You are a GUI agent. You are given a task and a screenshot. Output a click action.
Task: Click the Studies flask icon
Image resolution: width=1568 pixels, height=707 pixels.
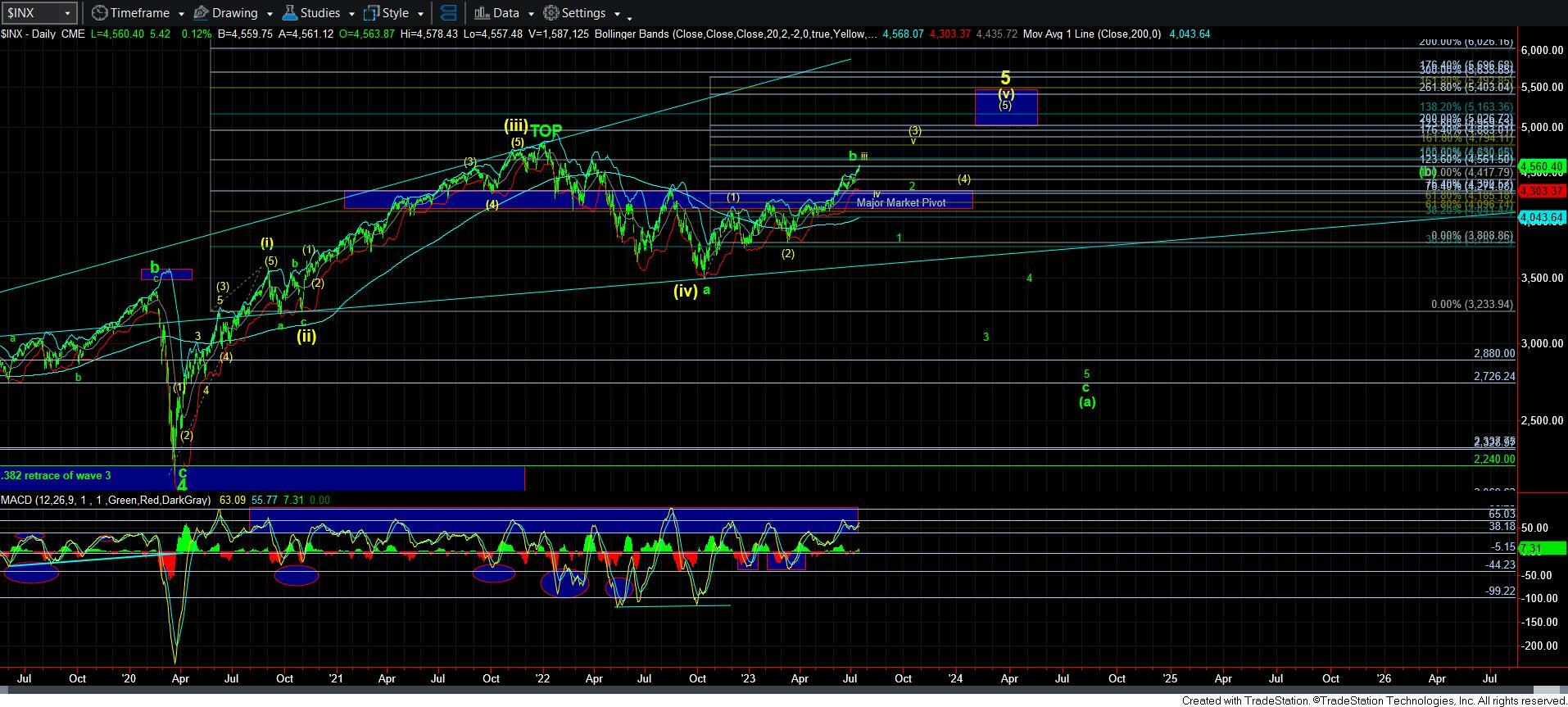(289, 13)
